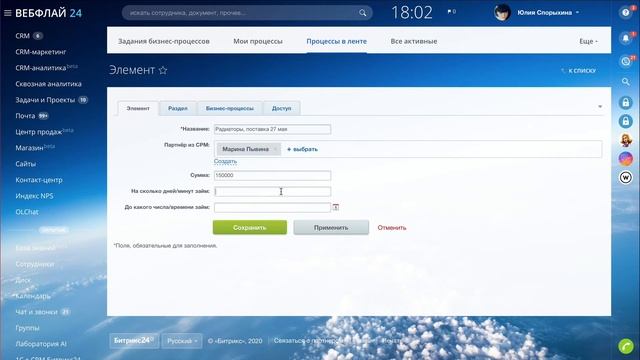
Task: Expand form settings arrow at right of tabs
Action: tap(600, 107)
